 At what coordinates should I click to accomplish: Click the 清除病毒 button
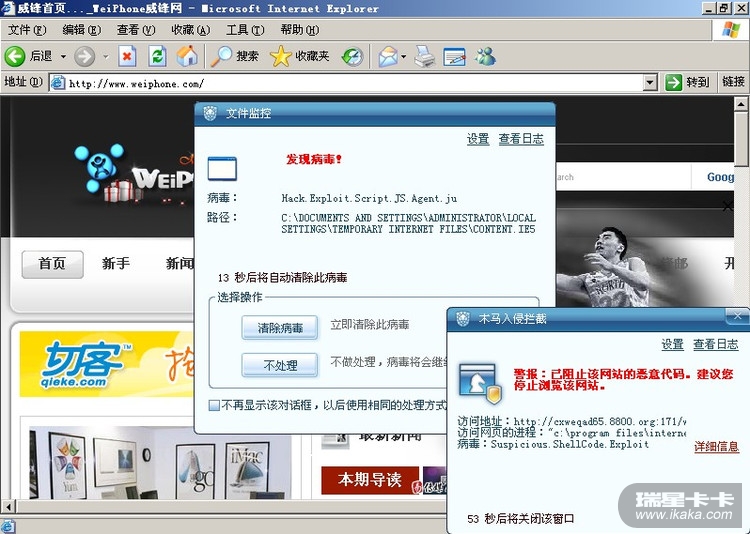click(x=280, y=328)
